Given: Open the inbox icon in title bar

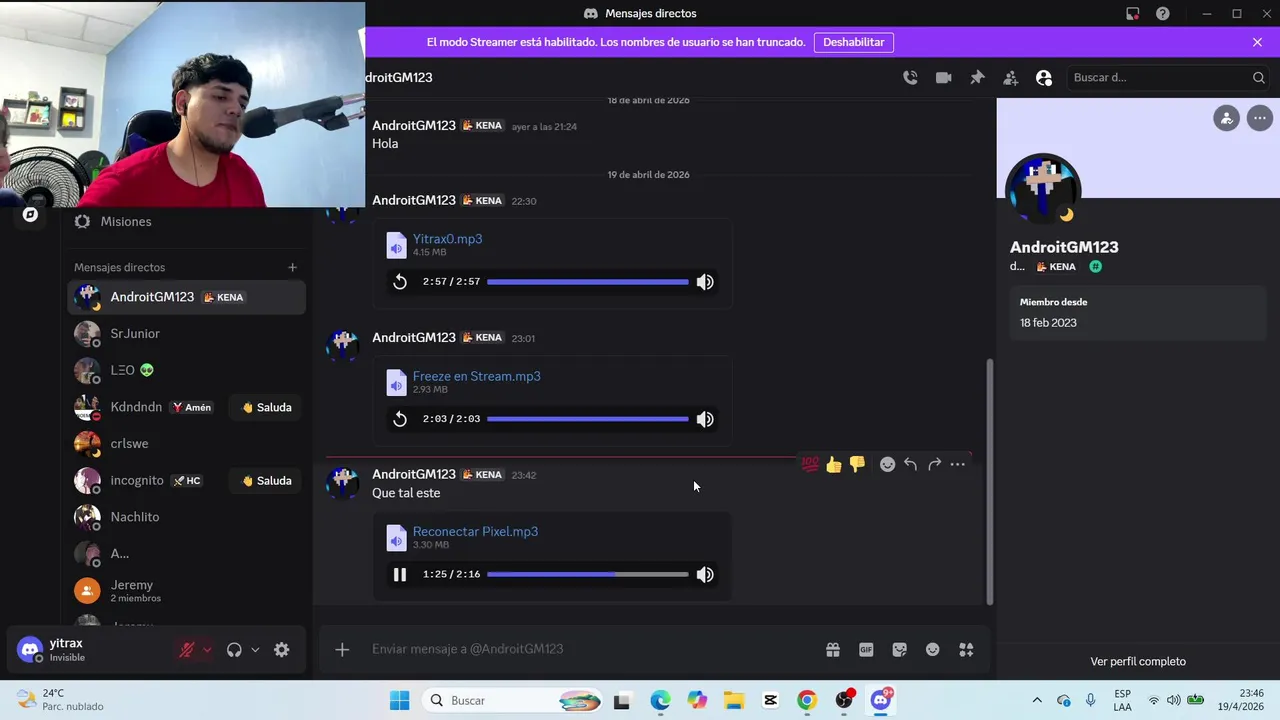Looking at the screenshot, I should (1132, 13).
